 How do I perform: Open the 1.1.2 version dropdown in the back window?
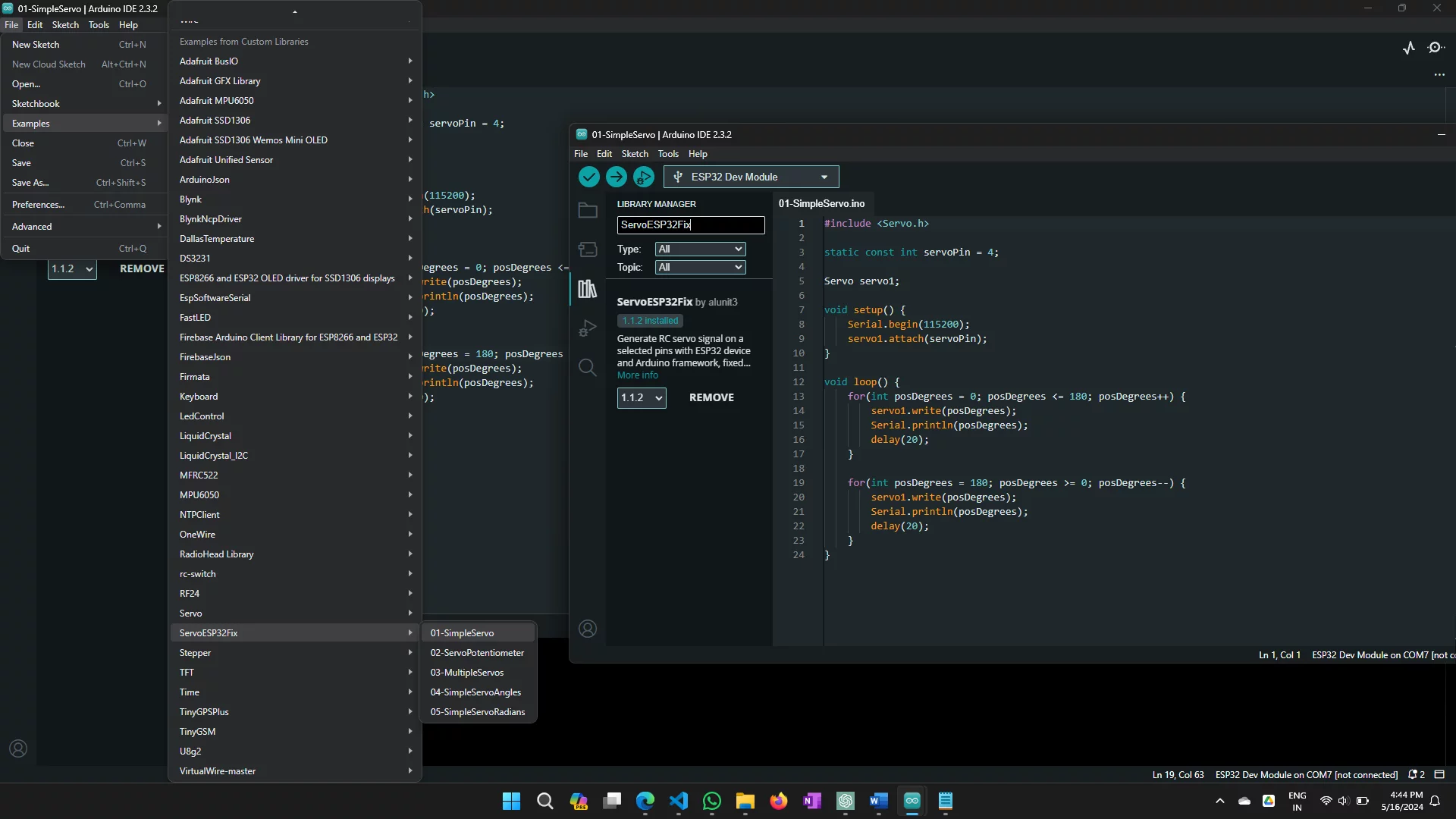pos(72,268)
